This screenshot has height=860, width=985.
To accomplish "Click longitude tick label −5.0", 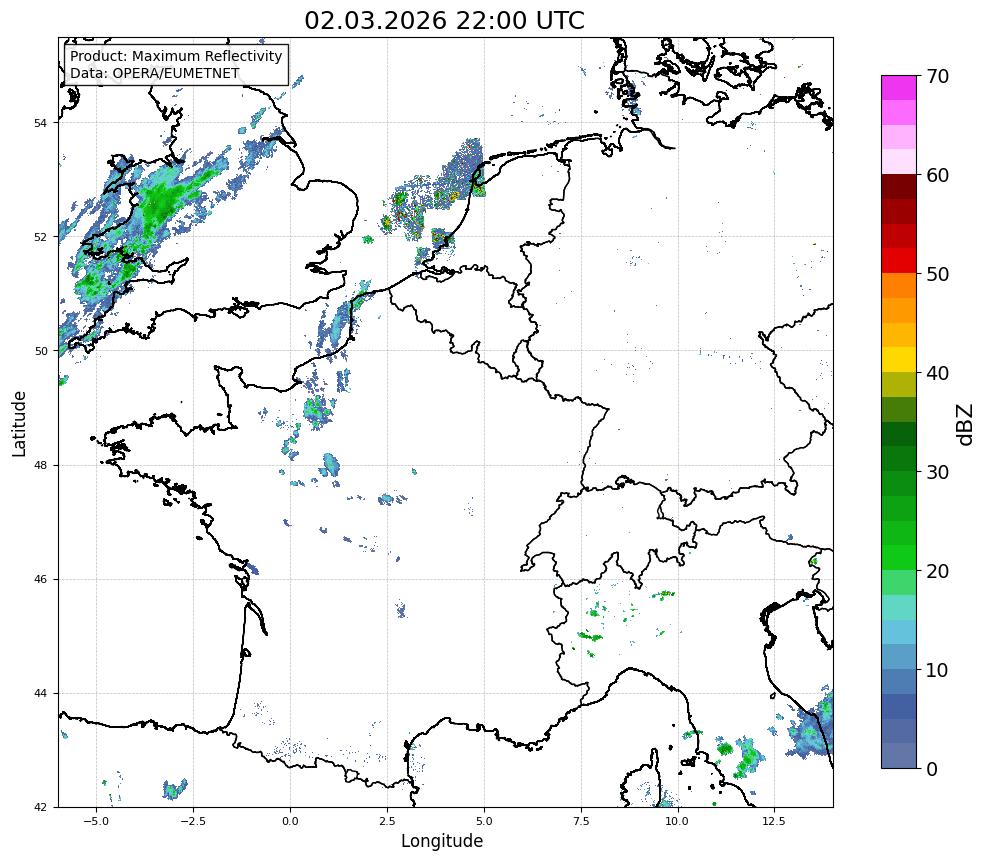I will (x=97, y=821).
